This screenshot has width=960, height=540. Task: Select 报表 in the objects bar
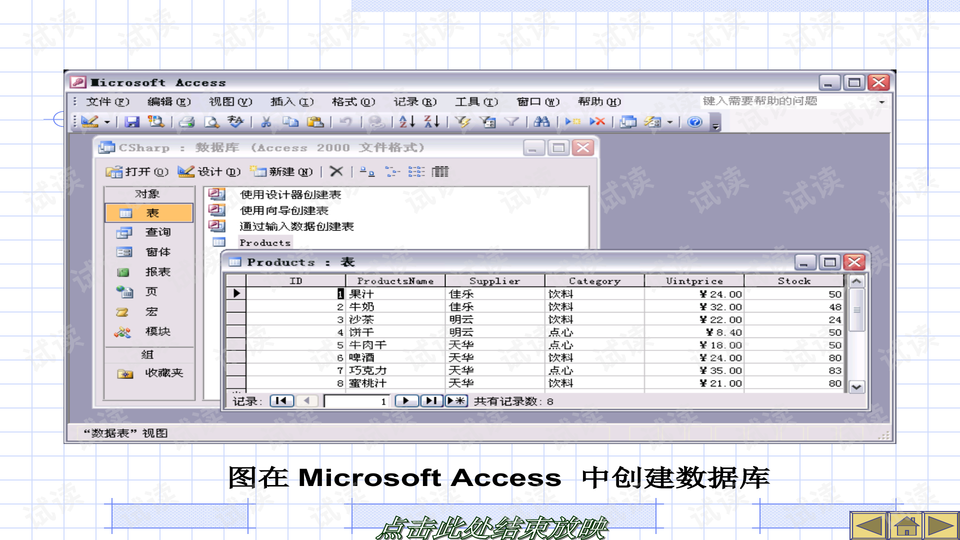(149, 272)
